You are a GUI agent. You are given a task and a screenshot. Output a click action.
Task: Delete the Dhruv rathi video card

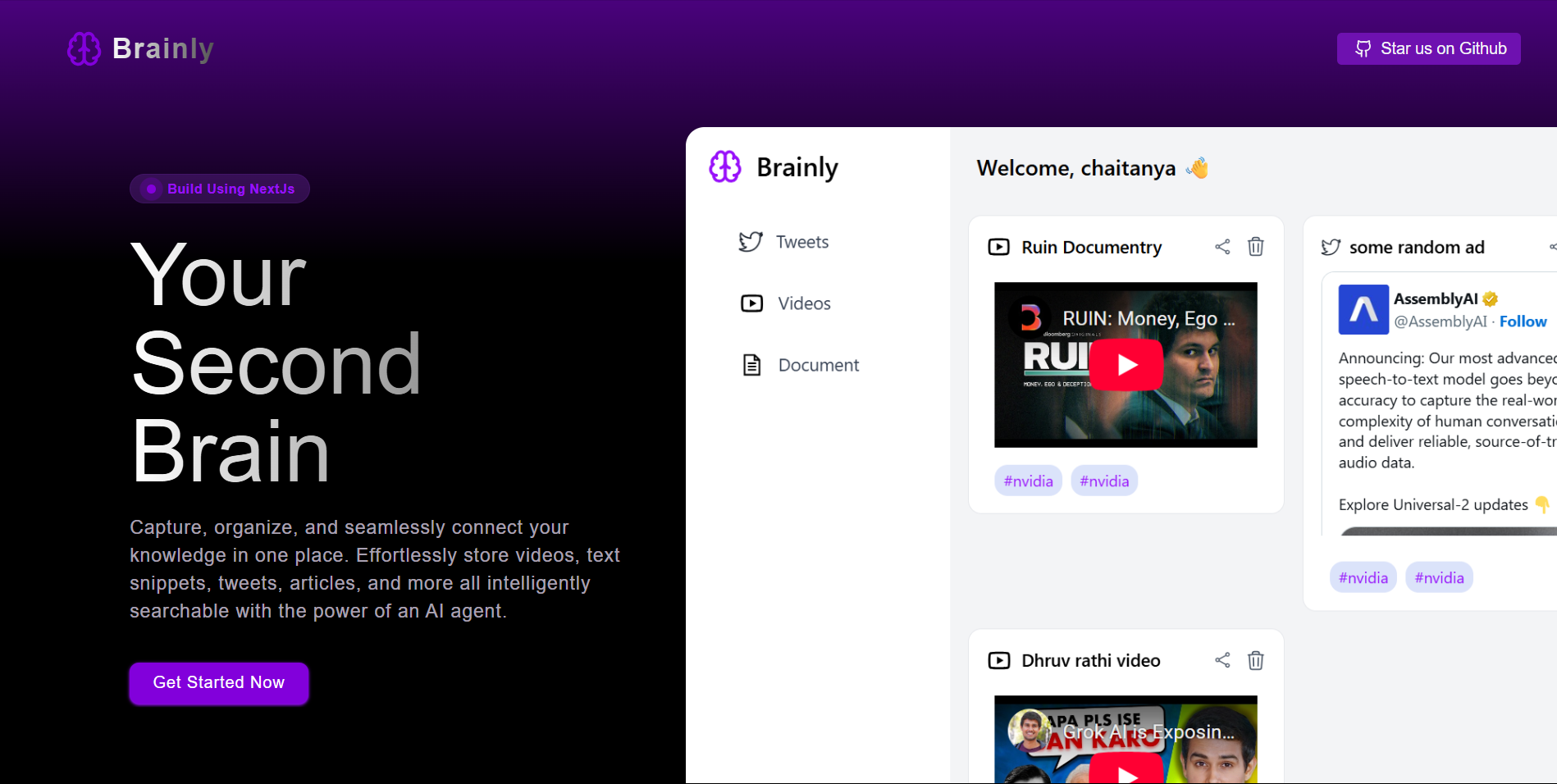point(1256,660)
